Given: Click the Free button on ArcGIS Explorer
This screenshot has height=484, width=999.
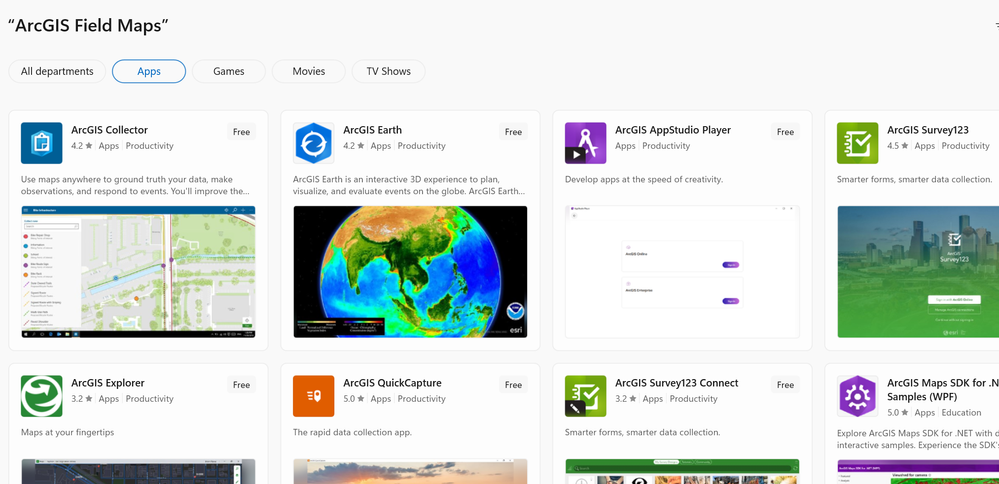Looking at the screenshot, I should [x=241, y=385].
